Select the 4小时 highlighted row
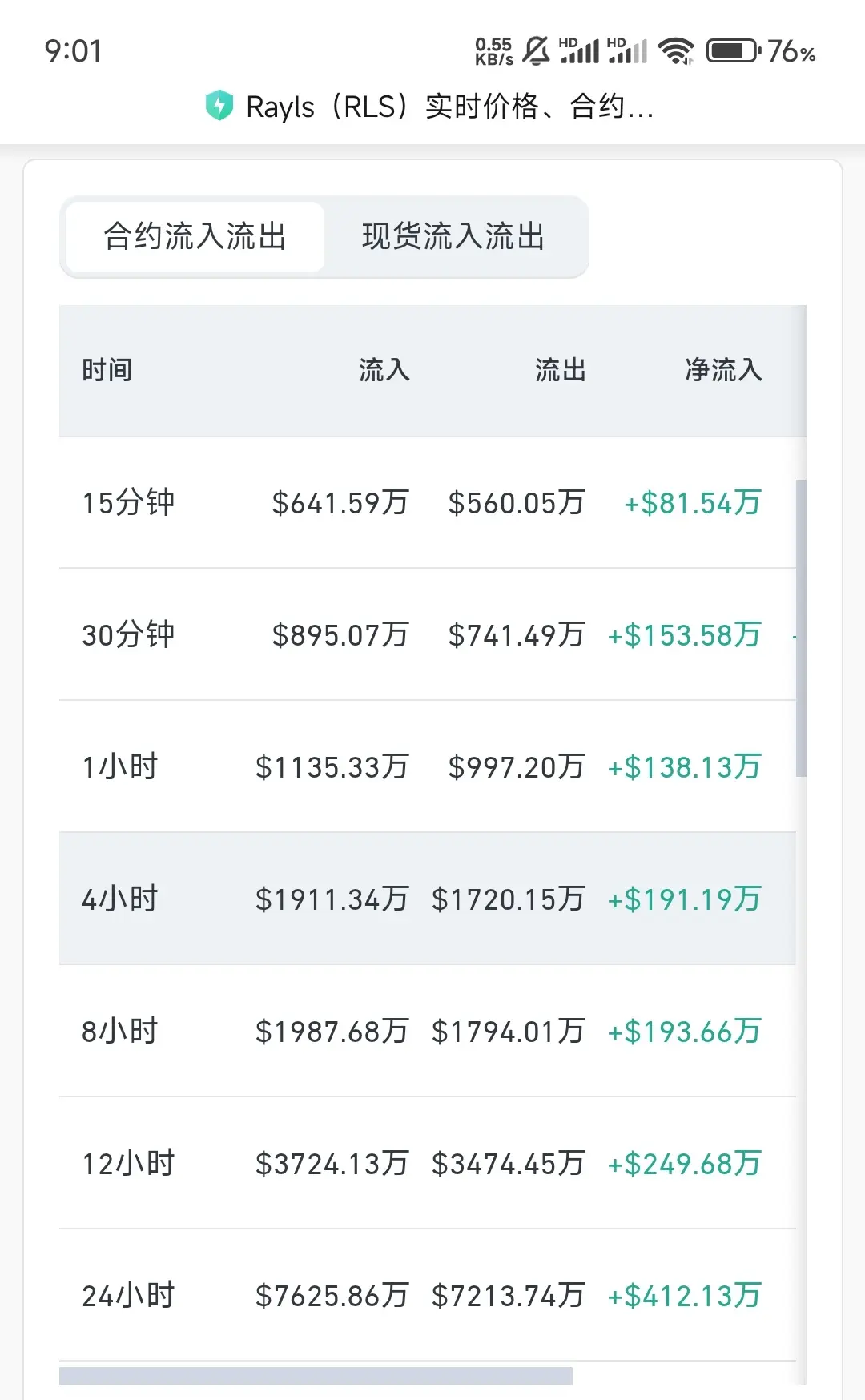The image size is (865, 1400). (120, 899)
